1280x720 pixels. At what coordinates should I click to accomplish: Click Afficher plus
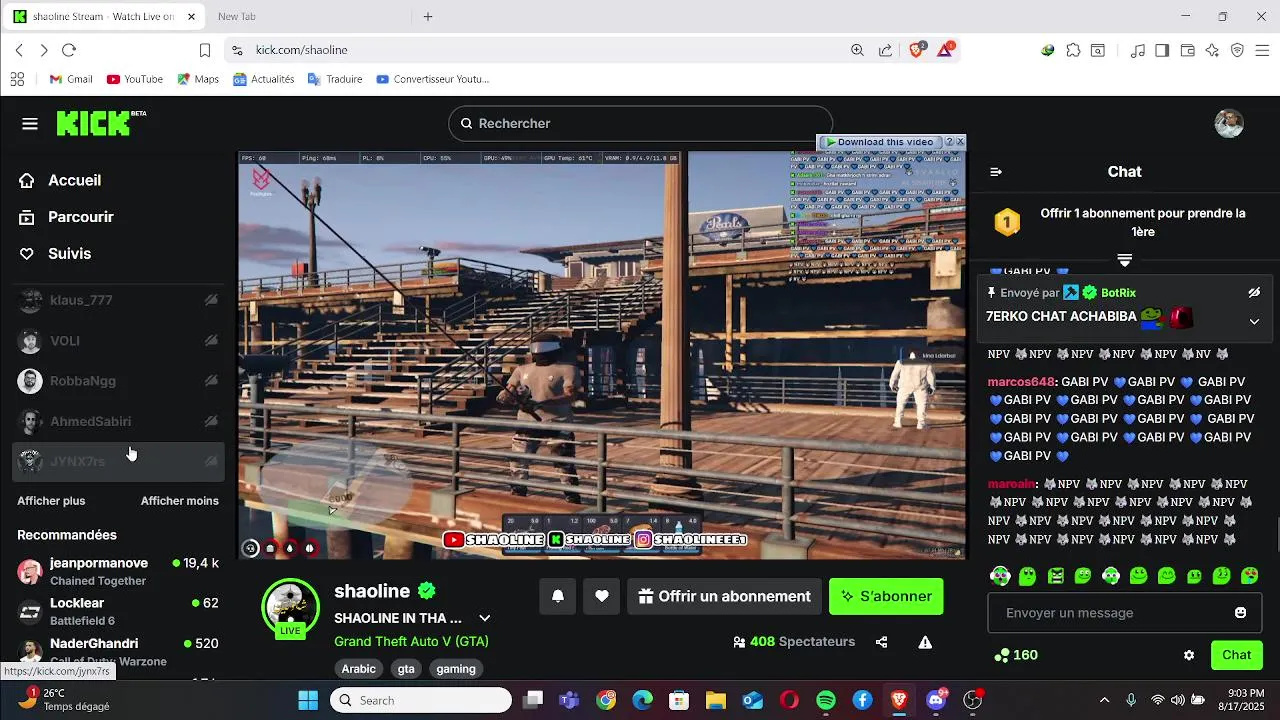coord(51,501)
